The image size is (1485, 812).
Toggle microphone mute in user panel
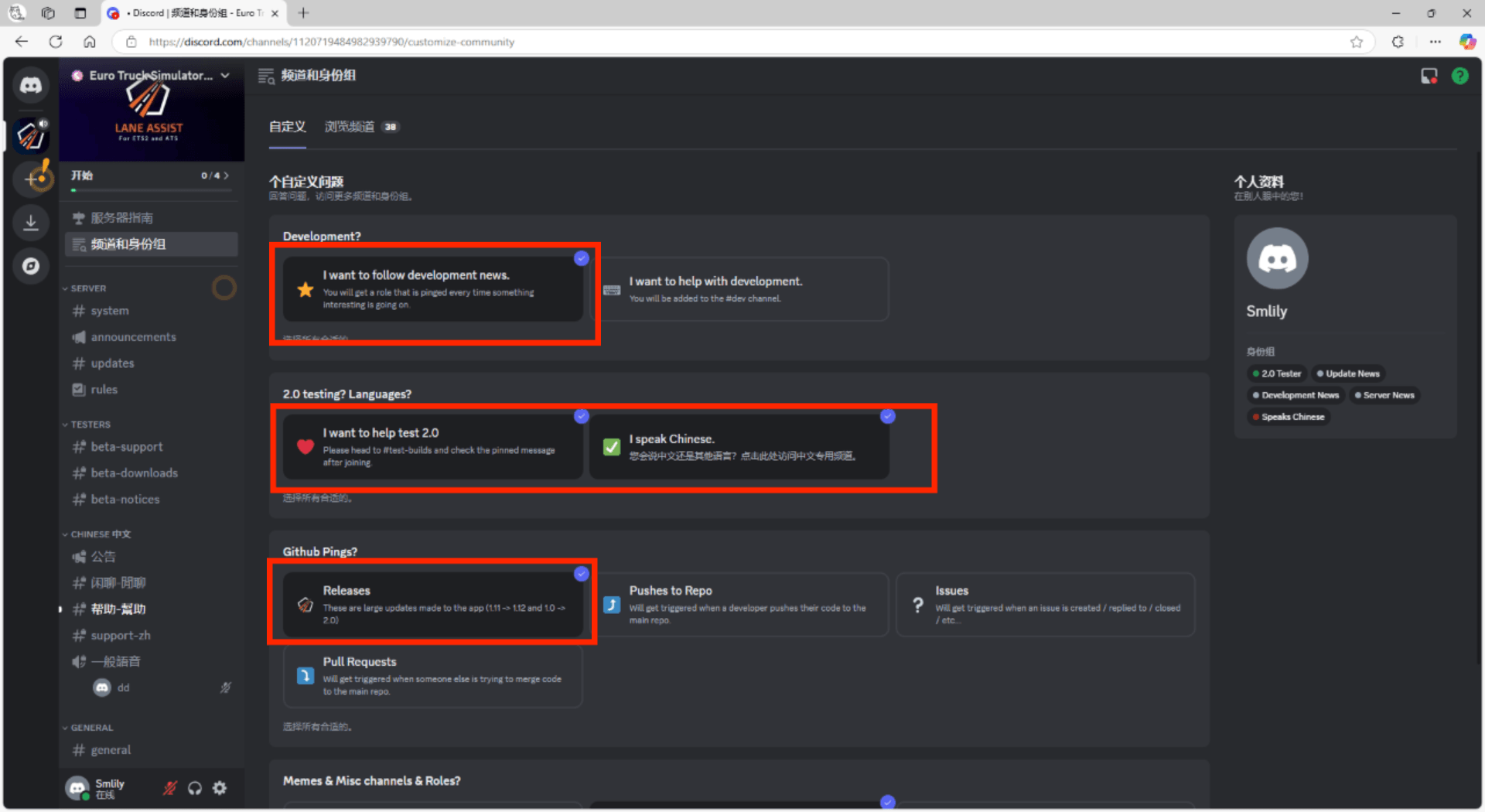tap(170, 788)
